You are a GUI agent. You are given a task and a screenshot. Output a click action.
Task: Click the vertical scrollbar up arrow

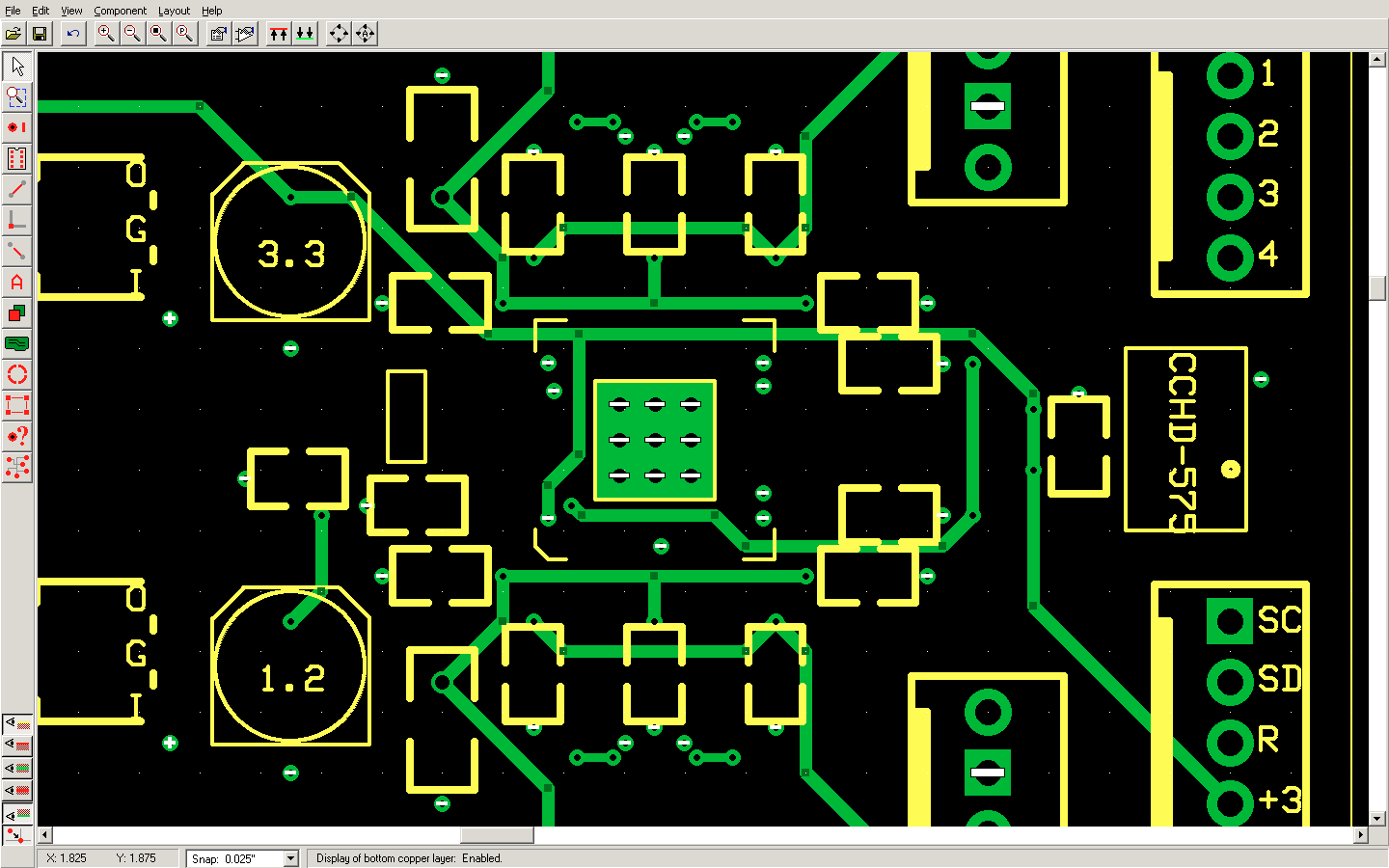click(x=1377, y=60)
